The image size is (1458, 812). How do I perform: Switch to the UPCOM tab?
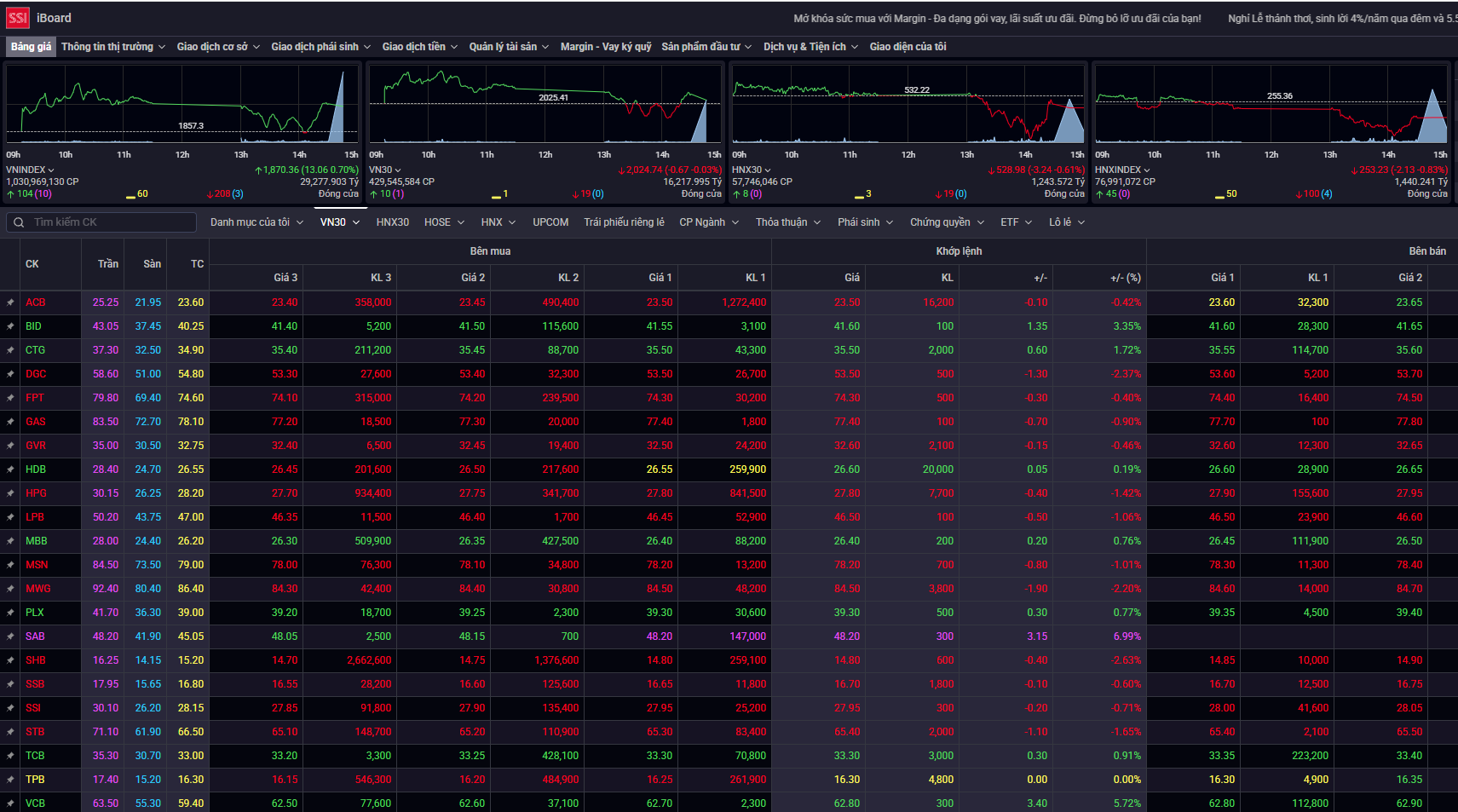[x=550, y=222]
